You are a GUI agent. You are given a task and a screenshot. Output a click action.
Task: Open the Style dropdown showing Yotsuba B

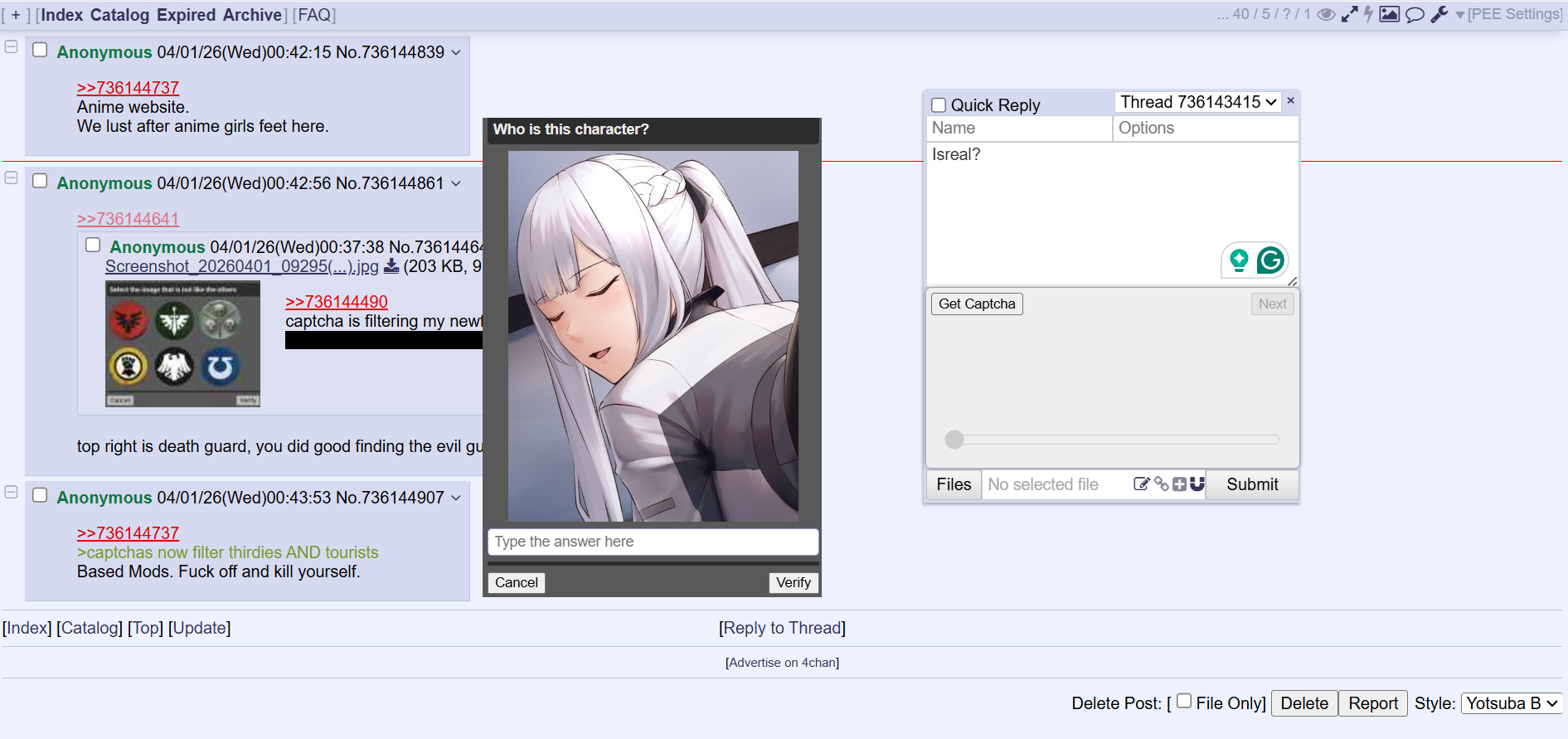pos(1511,703)
